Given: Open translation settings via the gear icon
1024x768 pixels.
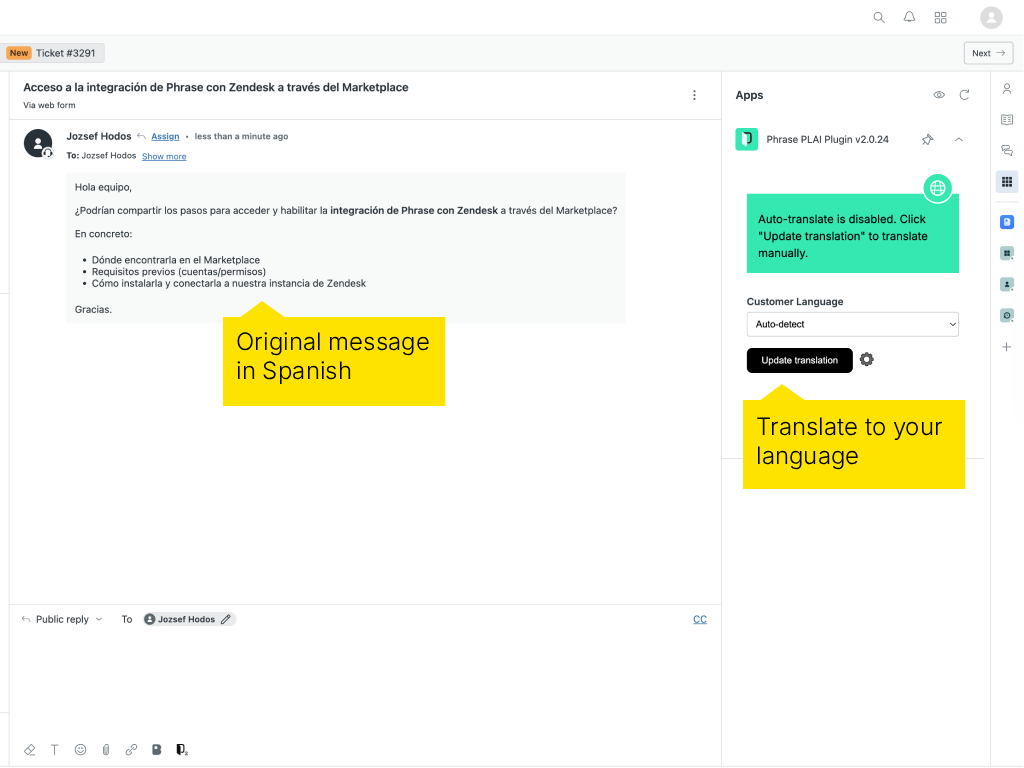Looking at the screenshot, I should (x=866, y=359).
